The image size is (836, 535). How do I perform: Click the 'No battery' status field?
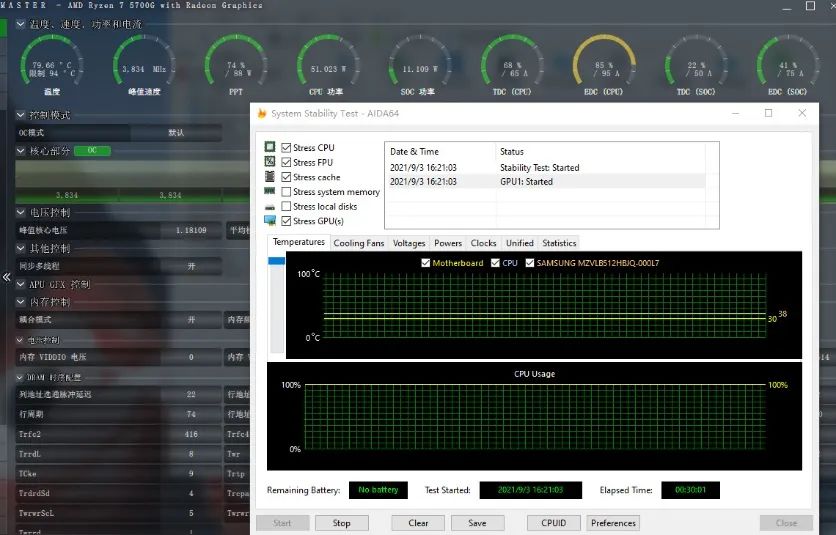tap(378, 490)
